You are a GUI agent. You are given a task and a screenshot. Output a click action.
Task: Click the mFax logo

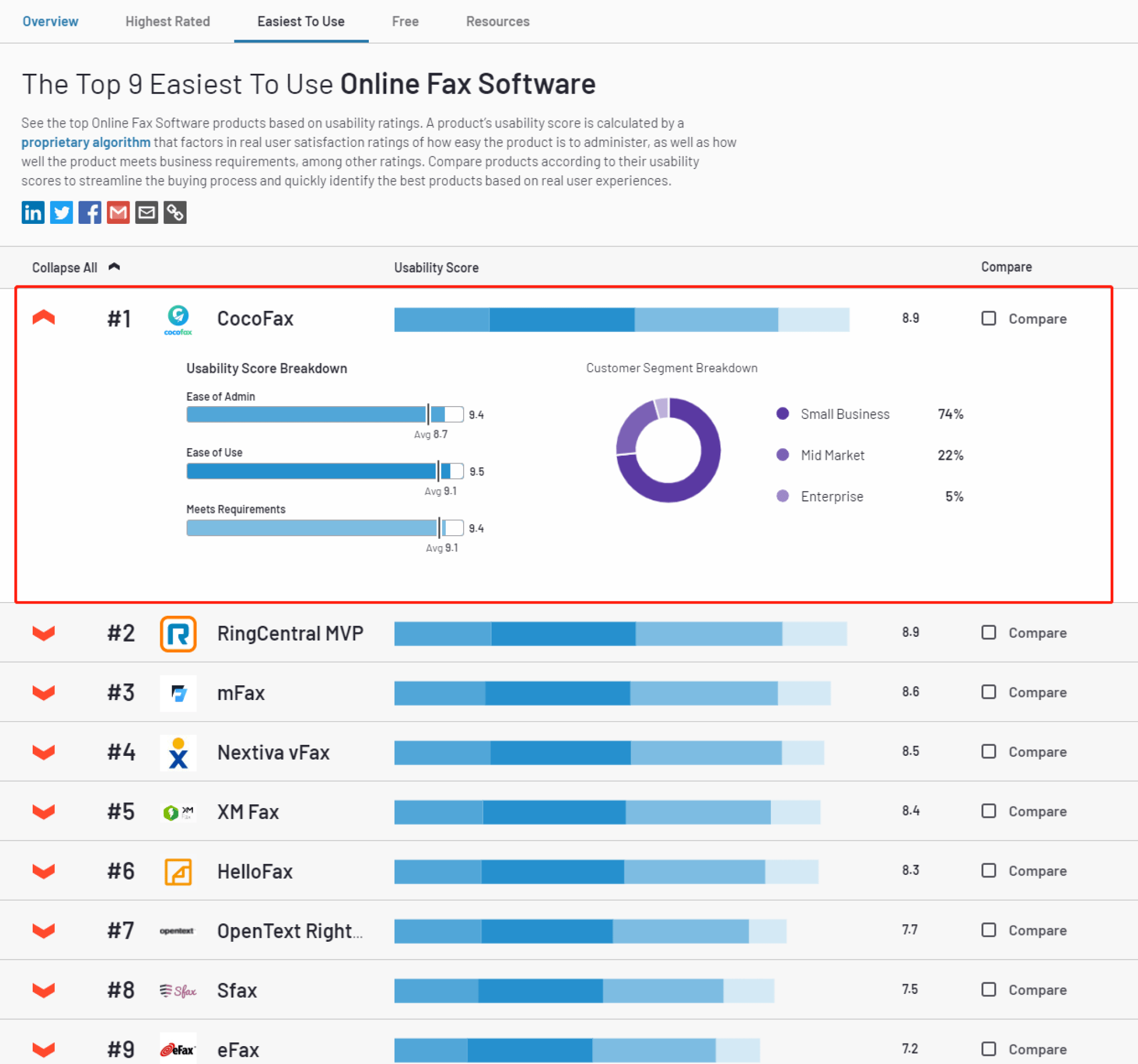[x=178, y=693]
